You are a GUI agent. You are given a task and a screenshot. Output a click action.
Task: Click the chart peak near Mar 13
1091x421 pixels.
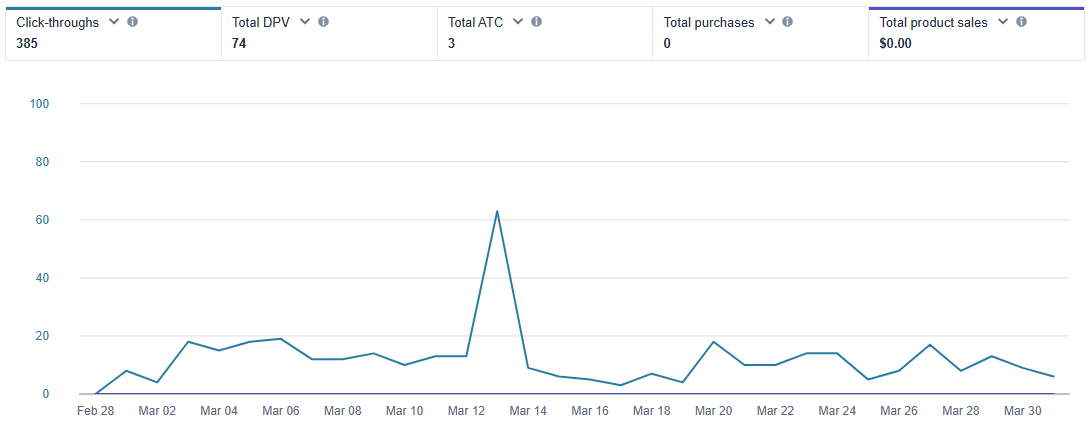click(497, 211)
